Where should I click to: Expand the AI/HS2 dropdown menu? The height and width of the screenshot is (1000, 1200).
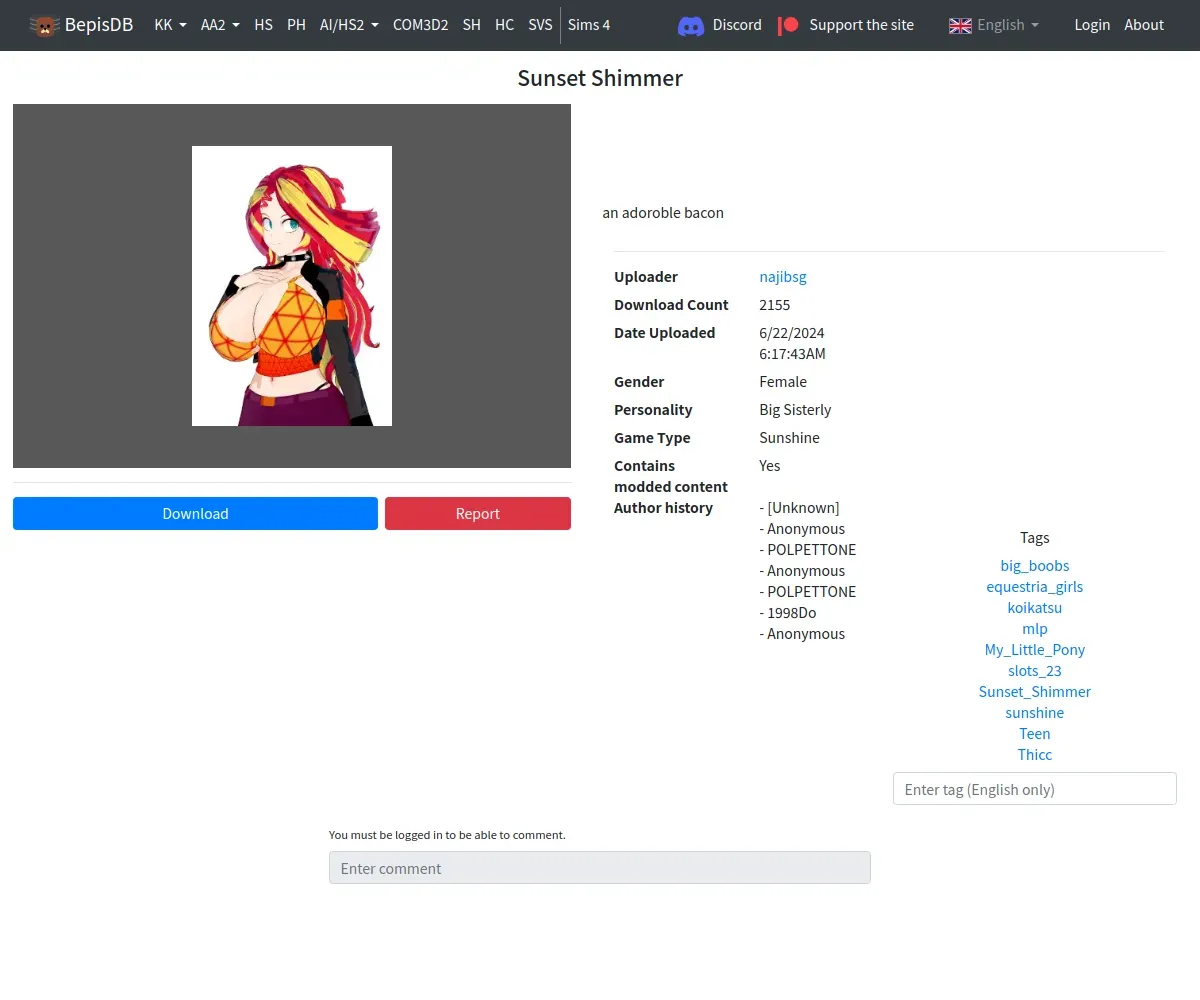349,25
